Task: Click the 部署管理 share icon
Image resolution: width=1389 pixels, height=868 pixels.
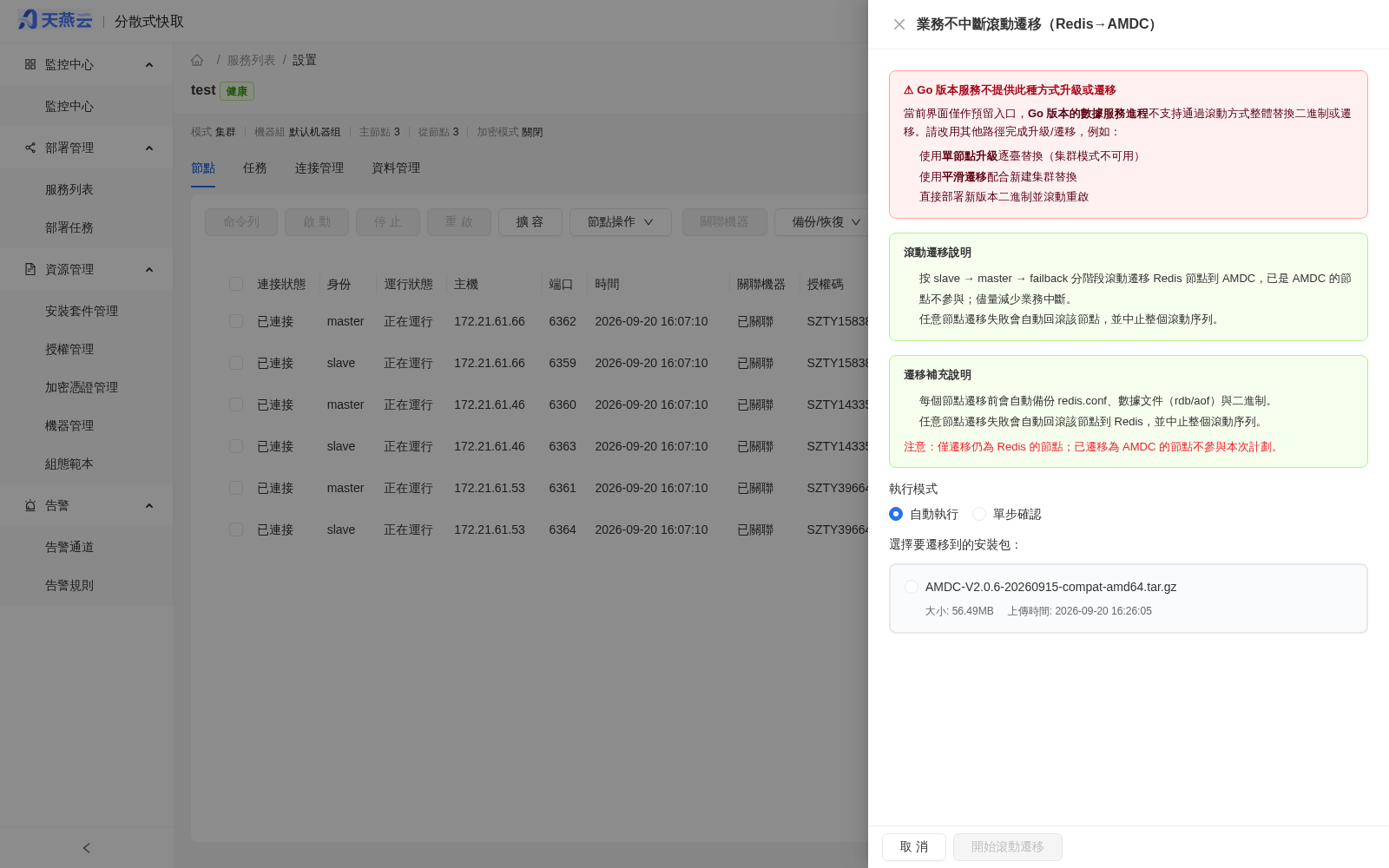Action: [x=30, y=148]
